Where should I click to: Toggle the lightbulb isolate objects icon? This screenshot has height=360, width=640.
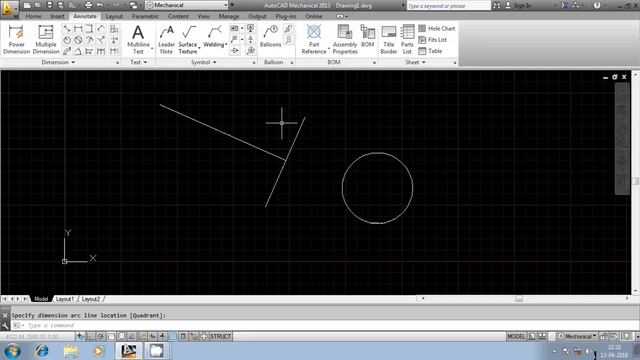point(627,336)
